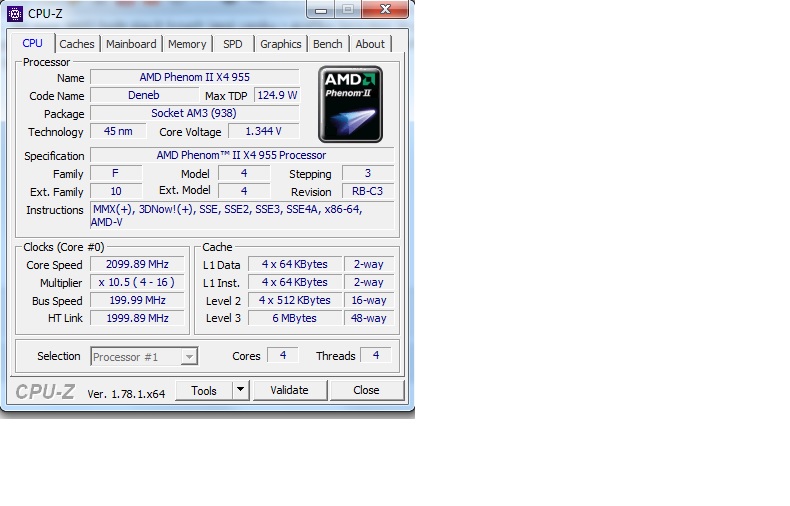The image size is (790, 506).
Task: Click the HT Link value '1999.89 MHz'
Action: click(x=137, y=318)
